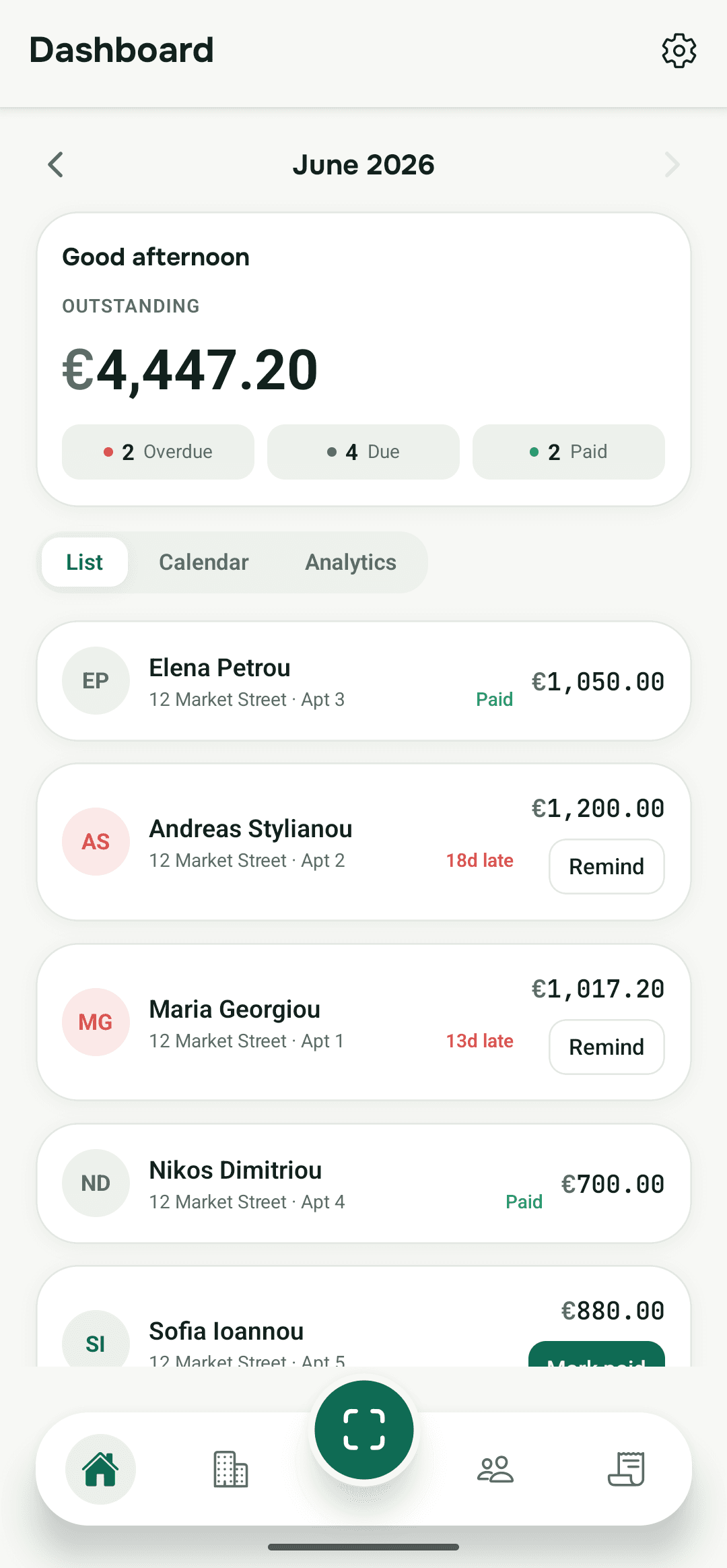This screenshot has height=1568, width=727.
Task: Open Nikos Dimitriou's payment entry
Action: tap(363, 1183)
